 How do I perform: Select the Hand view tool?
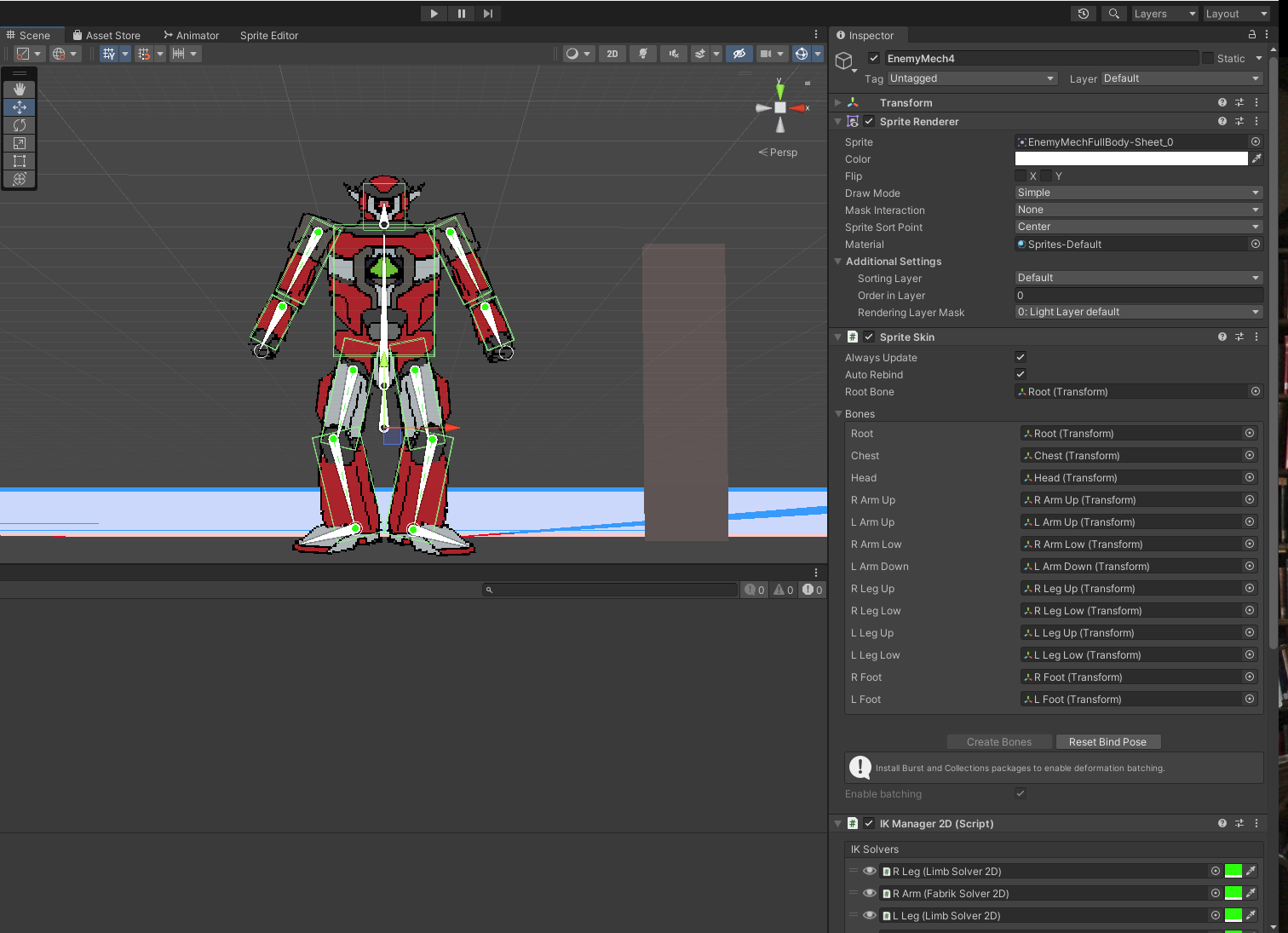[x=19, y=89]
